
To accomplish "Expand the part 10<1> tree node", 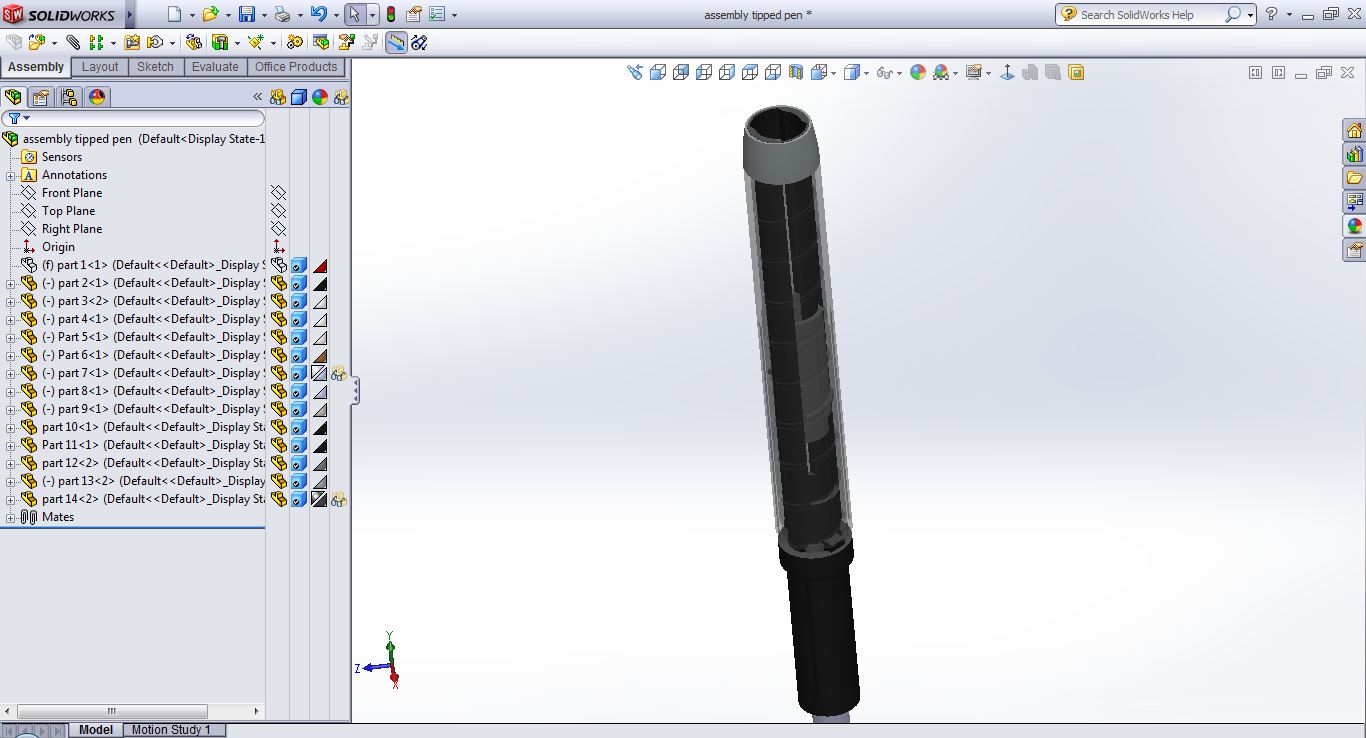I will [x=11, y=427].
